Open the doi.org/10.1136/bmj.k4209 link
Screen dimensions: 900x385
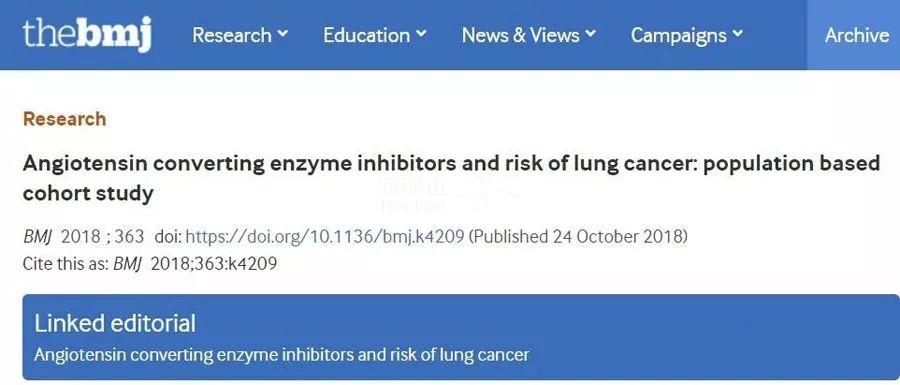point(325,236)
